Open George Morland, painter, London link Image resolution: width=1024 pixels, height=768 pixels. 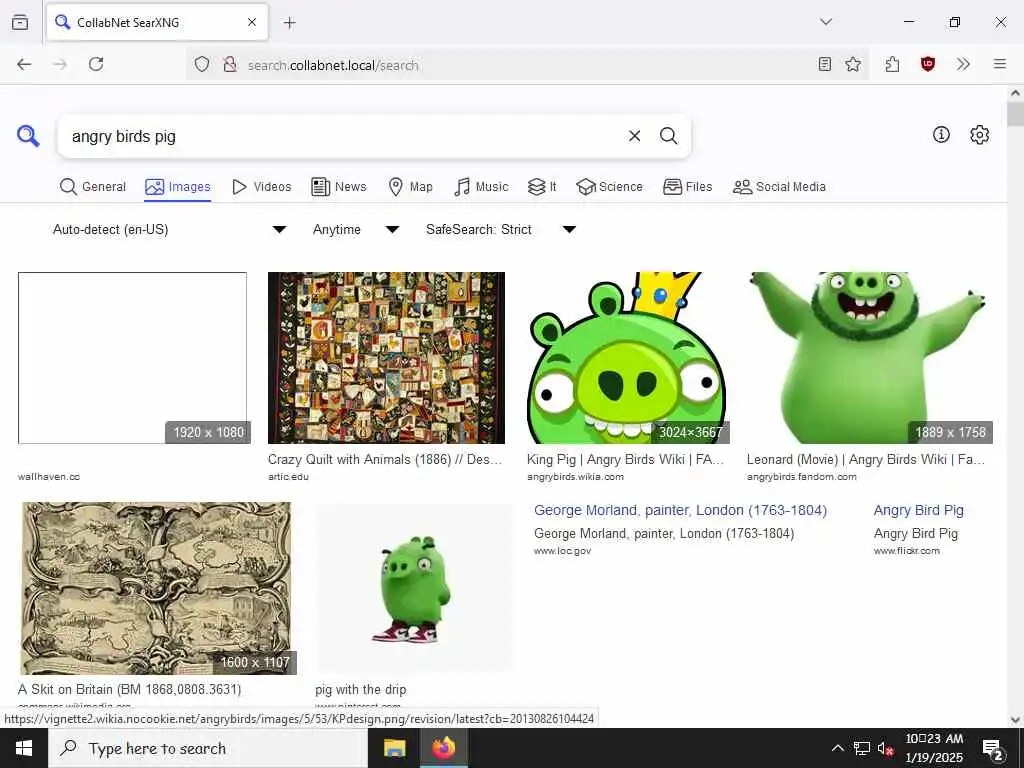click(680, 510)
